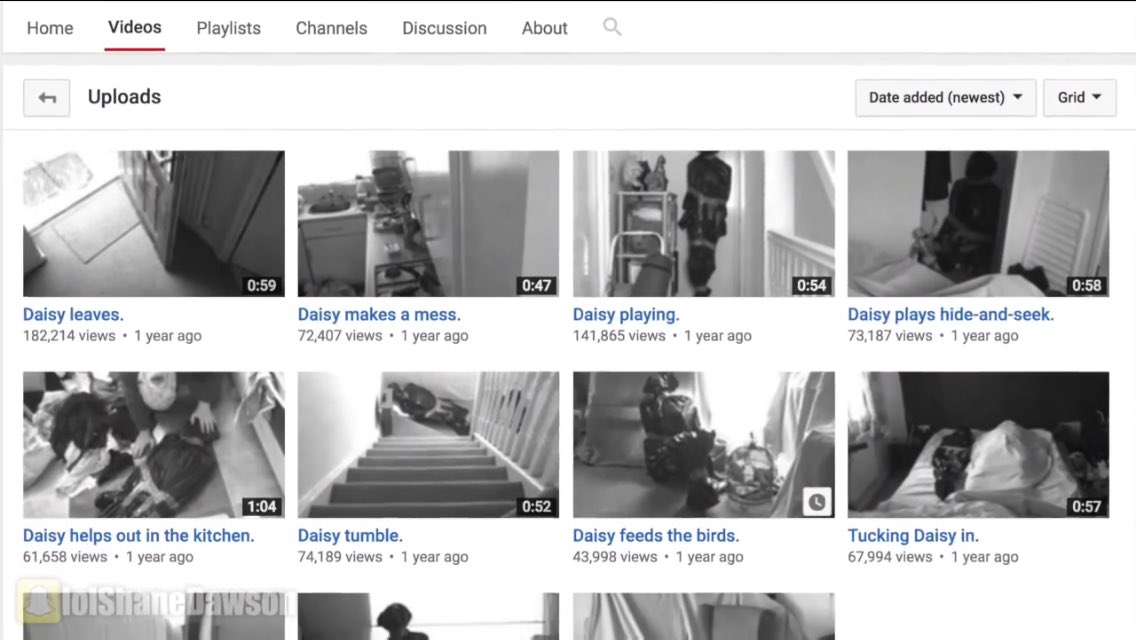Click the 73,187 views text
This screenshot has width=1136, height=640.
(x=890, y=336)
